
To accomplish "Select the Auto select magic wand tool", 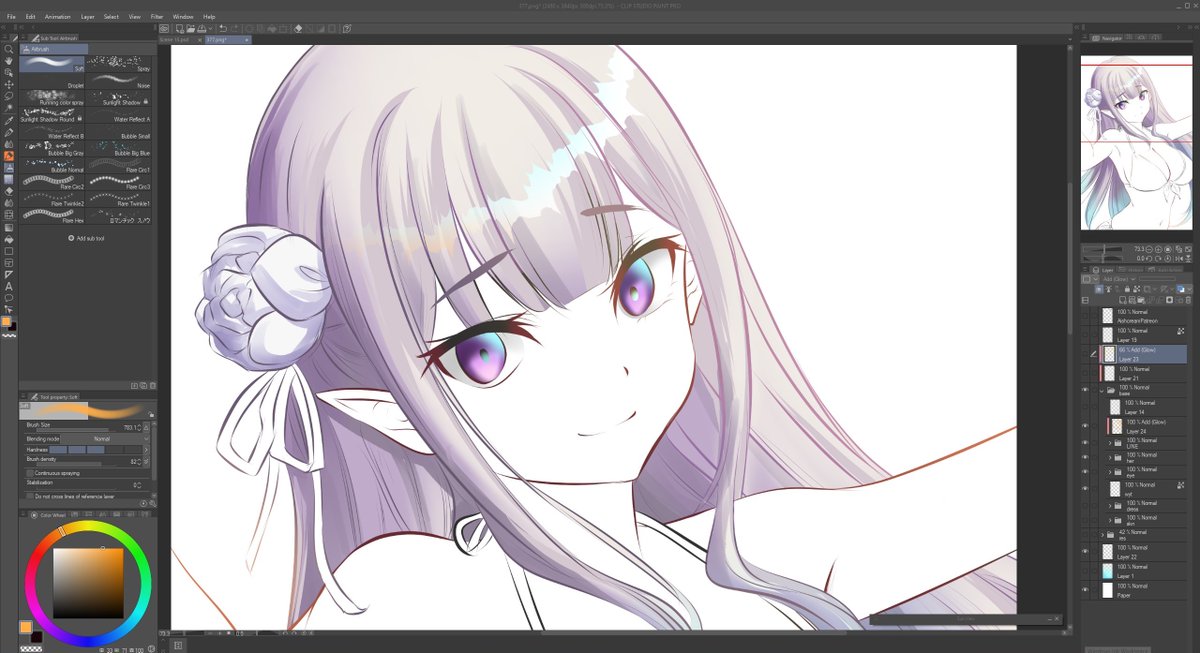I will pos(9,108).
